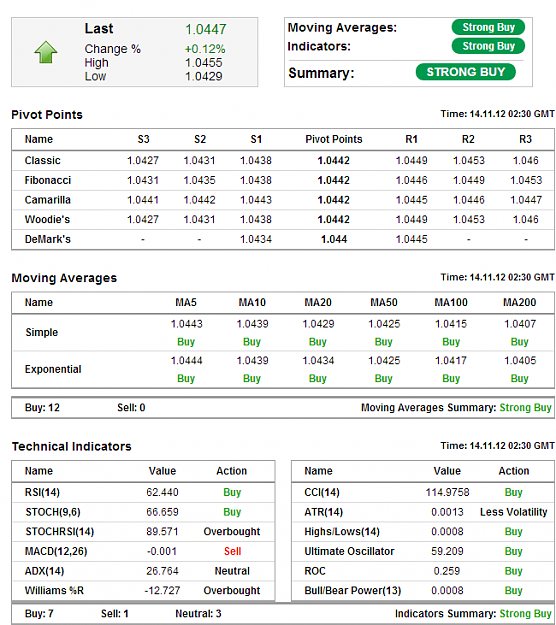Image resolution: width=556 pixels, height=625 pixels.
Task: Click the R2 column header in Pivot Points
Action: tap(468, 139)
